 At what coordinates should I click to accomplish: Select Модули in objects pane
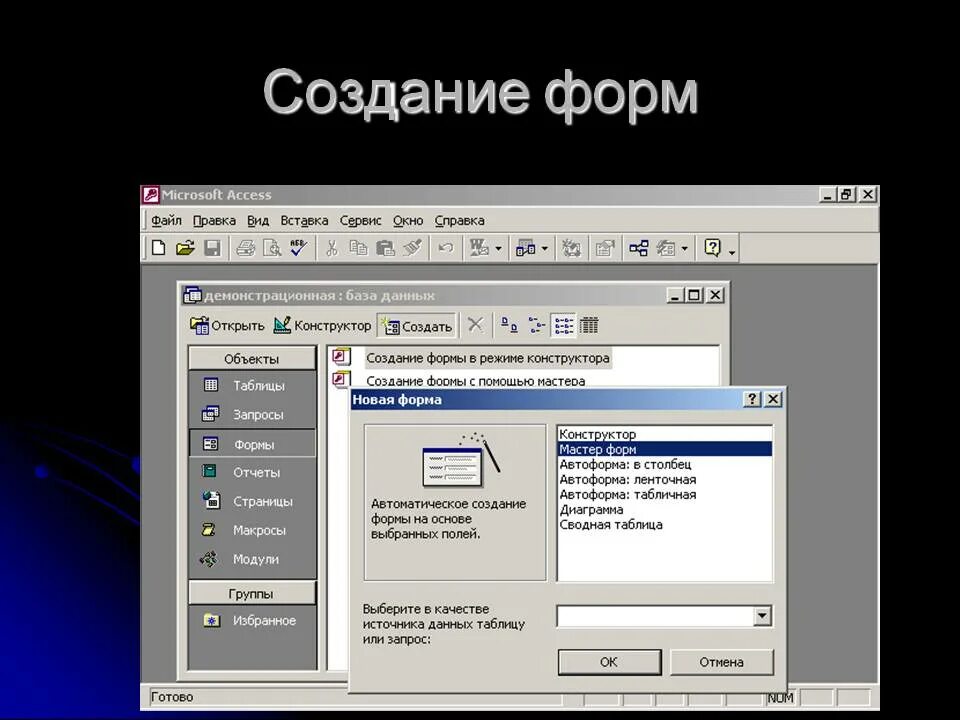click(x=252, y=559)
